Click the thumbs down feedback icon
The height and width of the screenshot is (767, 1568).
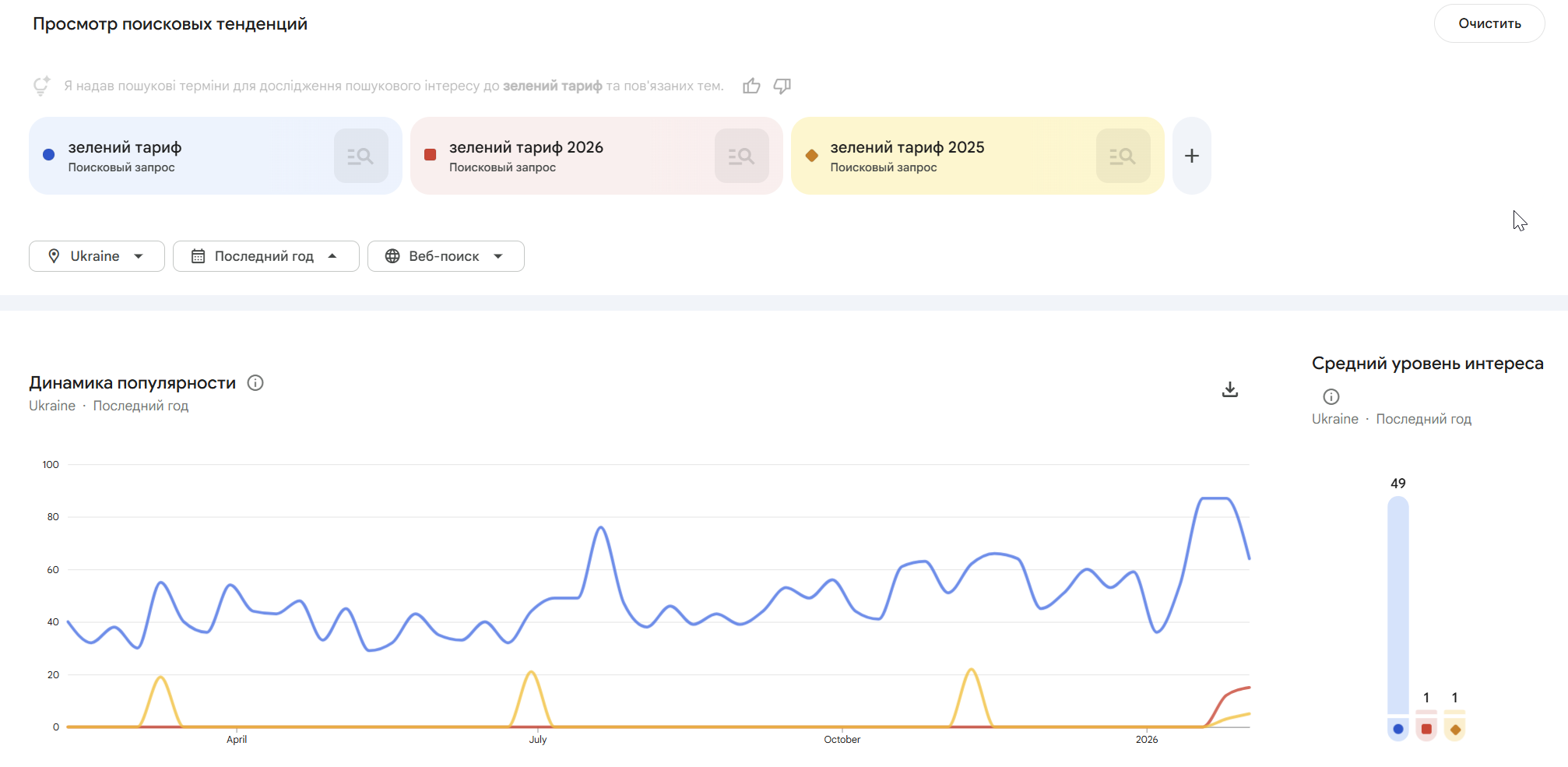point(782,86)
